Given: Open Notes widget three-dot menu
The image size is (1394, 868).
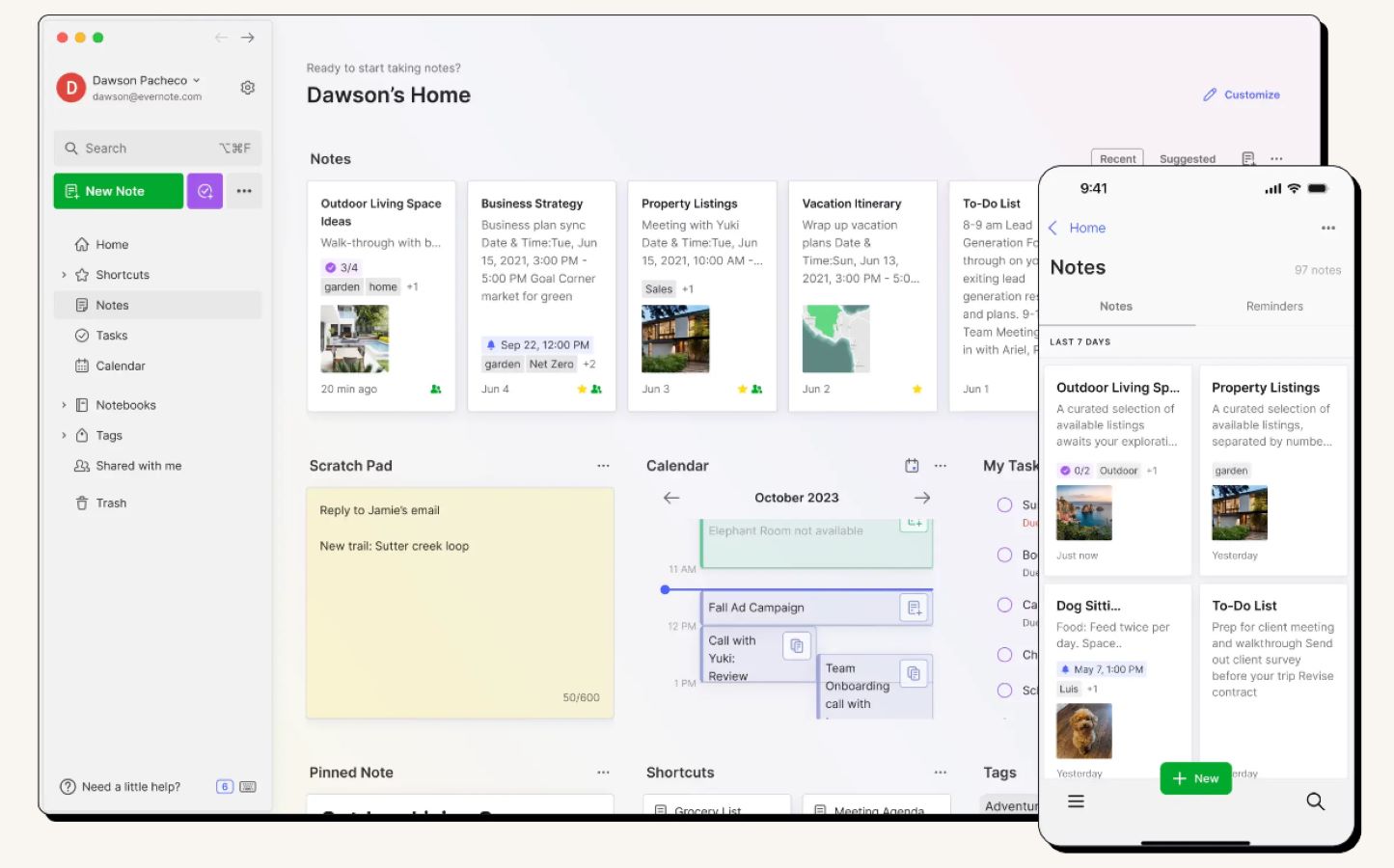Looking at the screenshot, I should pyautogui.click(x=1276, y=159).
